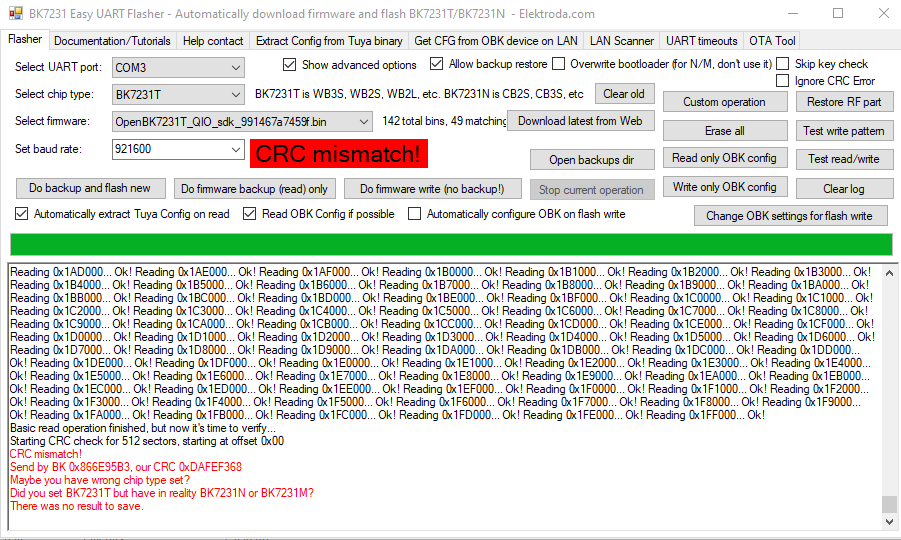Image resolution: width=901 pixels, height=540 pixels.
Task: Maximize the Flasher window
Action: click(x=838, y=13)
